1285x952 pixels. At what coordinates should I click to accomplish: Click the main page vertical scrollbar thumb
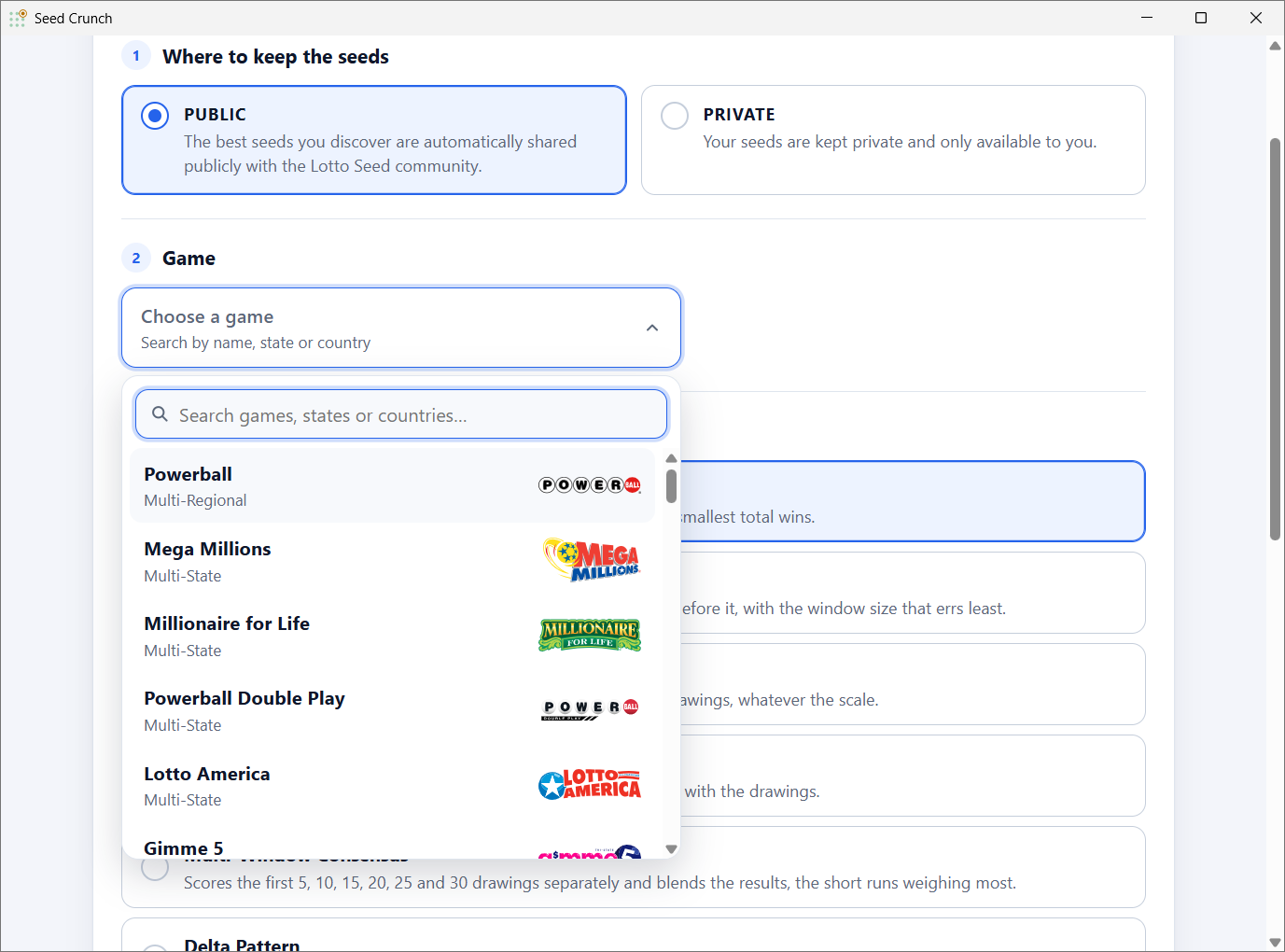pos(1275,339)
